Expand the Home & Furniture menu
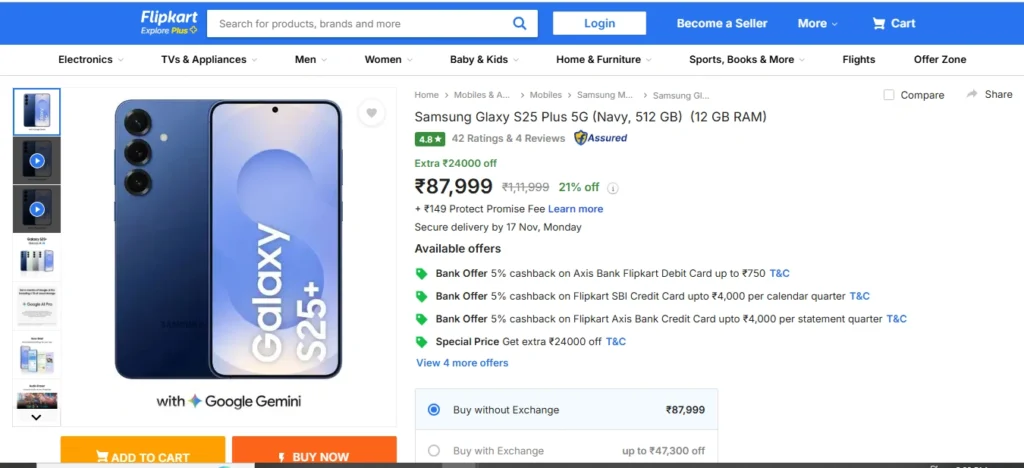 click(604, 60)
